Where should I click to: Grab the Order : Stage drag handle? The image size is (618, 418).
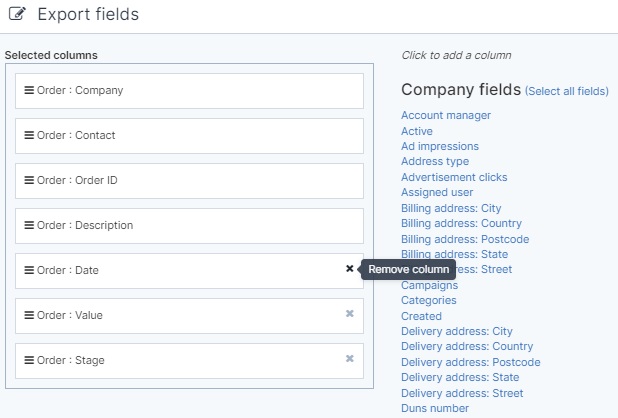29,360
